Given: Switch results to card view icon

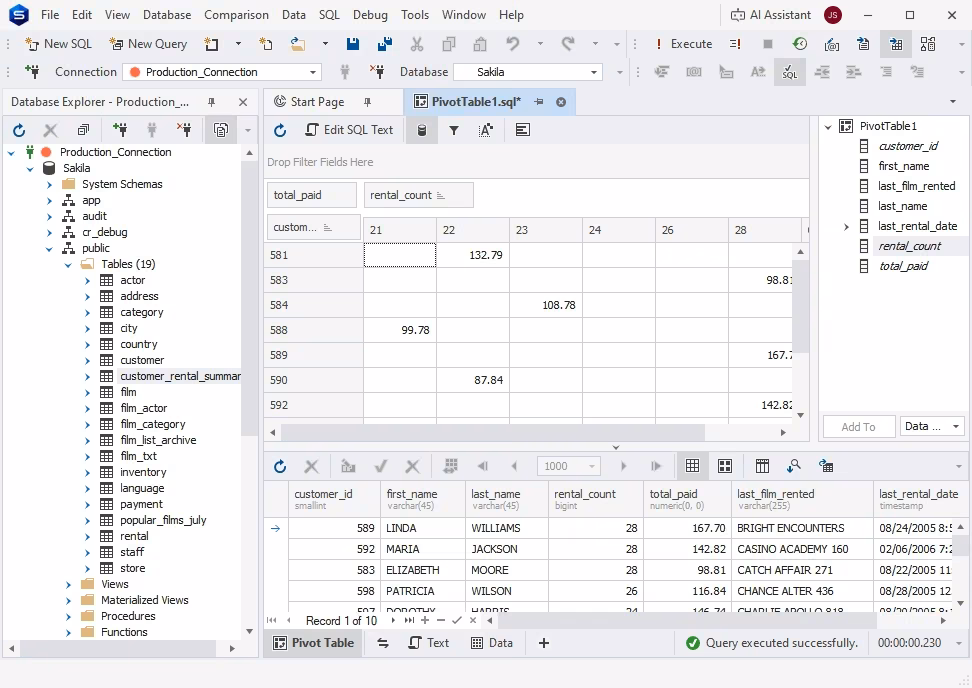Looking at the screenshot, I should point(725,466).
